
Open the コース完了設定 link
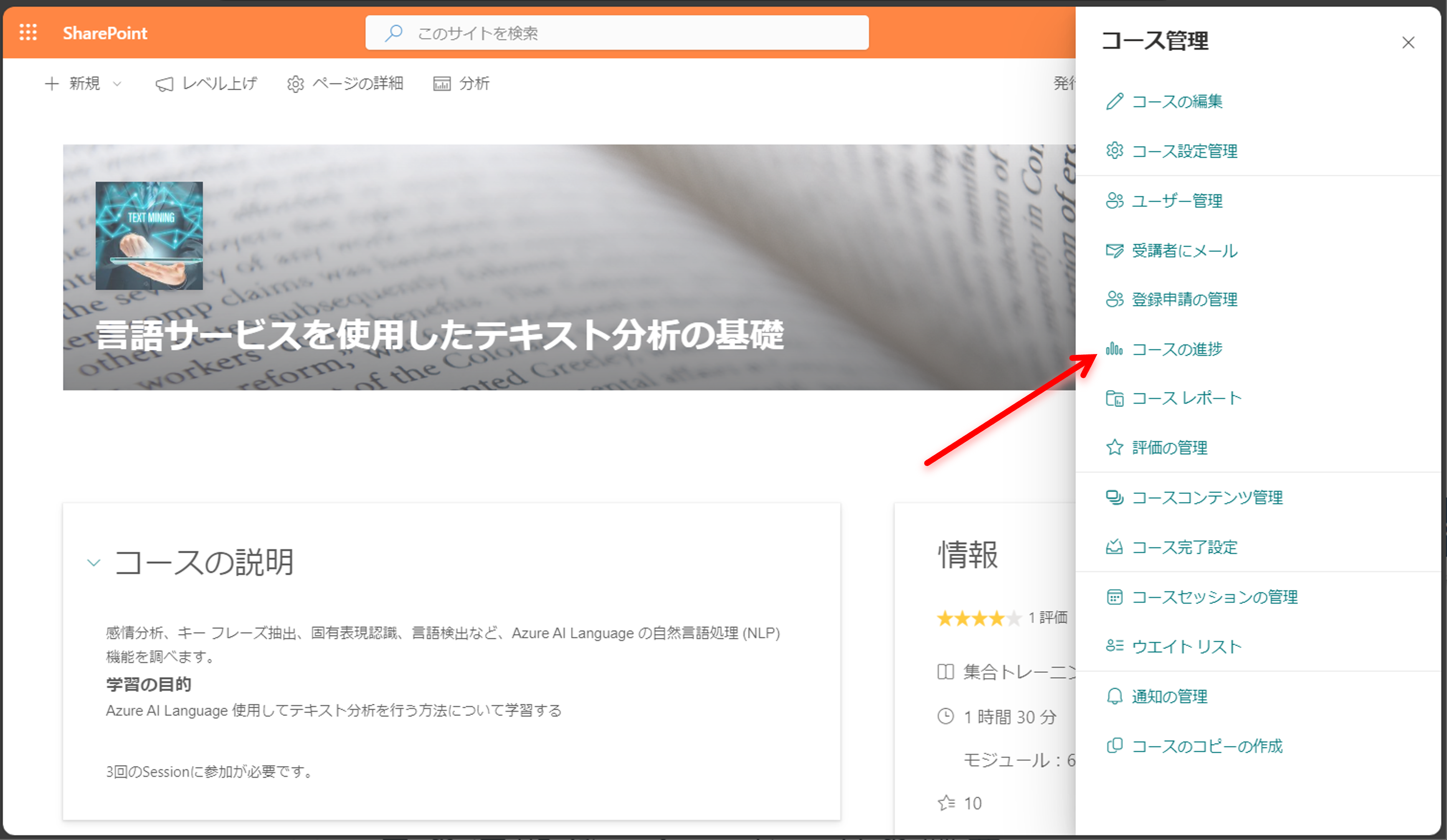pyautogui.click(x=1184, y=547)
